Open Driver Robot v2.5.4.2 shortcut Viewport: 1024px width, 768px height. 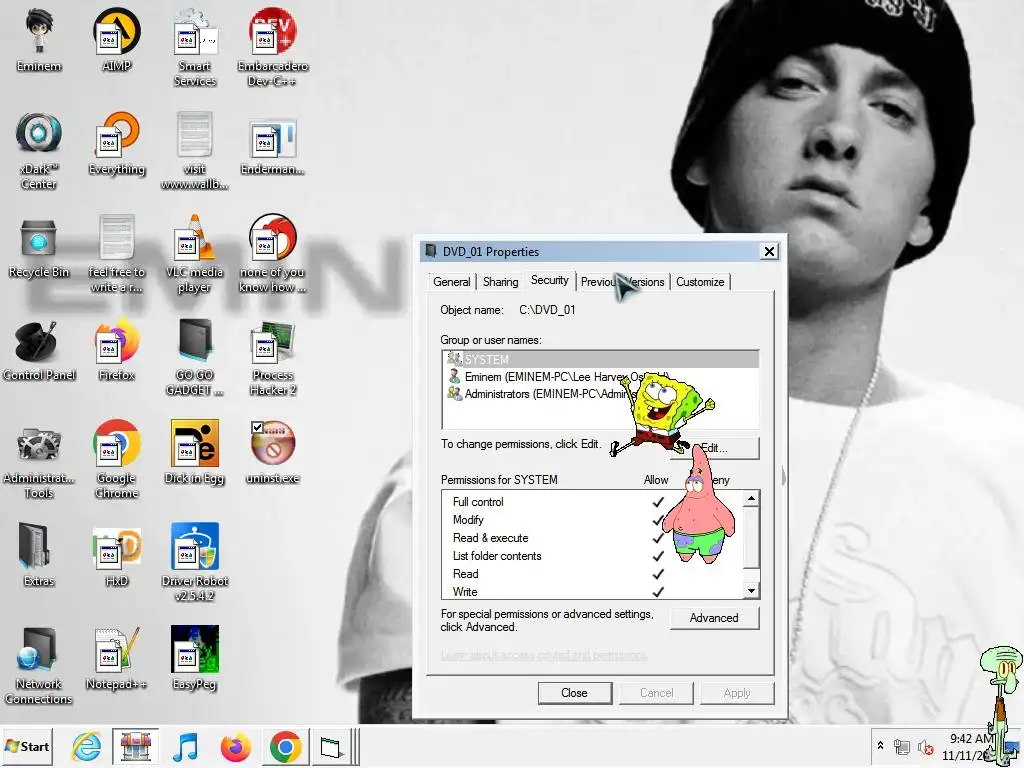pos(195,562)
